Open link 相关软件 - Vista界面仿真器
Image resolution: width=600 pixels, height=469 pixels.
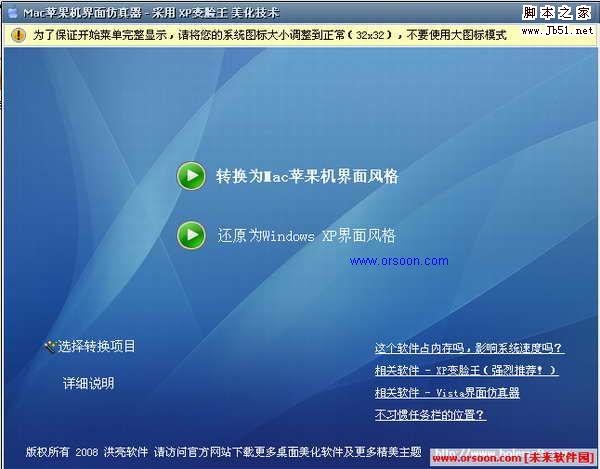[447, 392]
